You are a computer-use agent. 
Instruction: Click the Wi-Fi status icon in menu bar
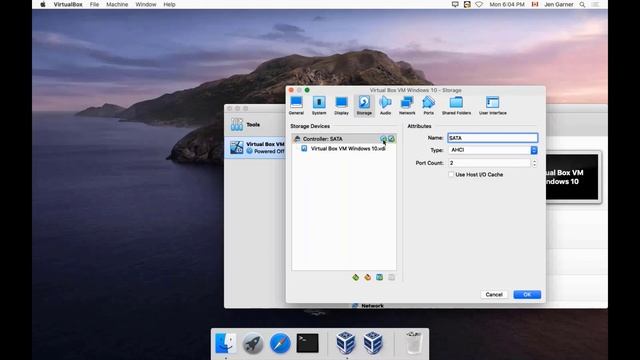479,4
